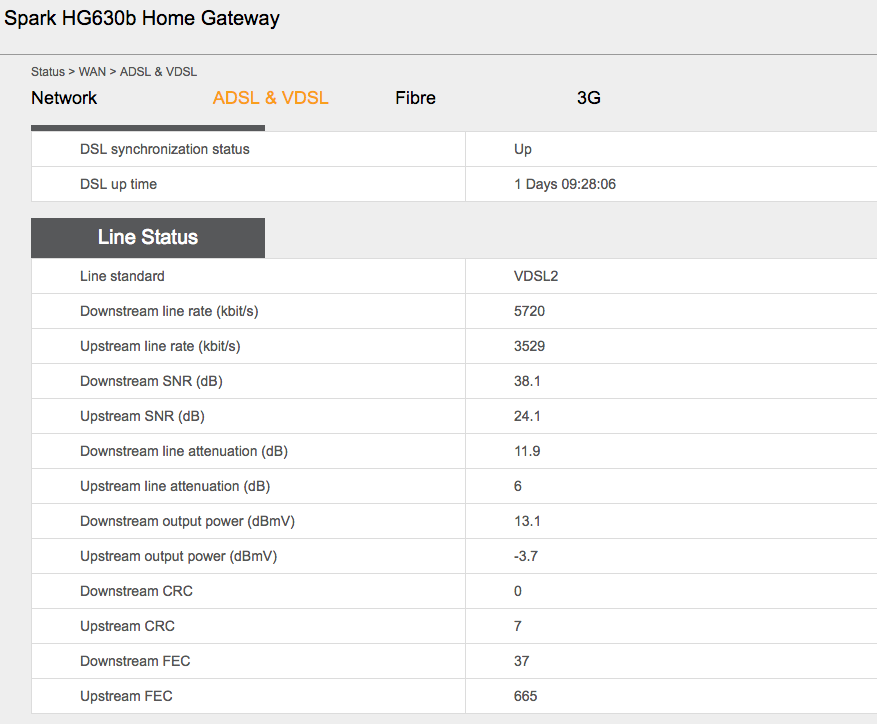Click the Line standard label

click(122, 276)
